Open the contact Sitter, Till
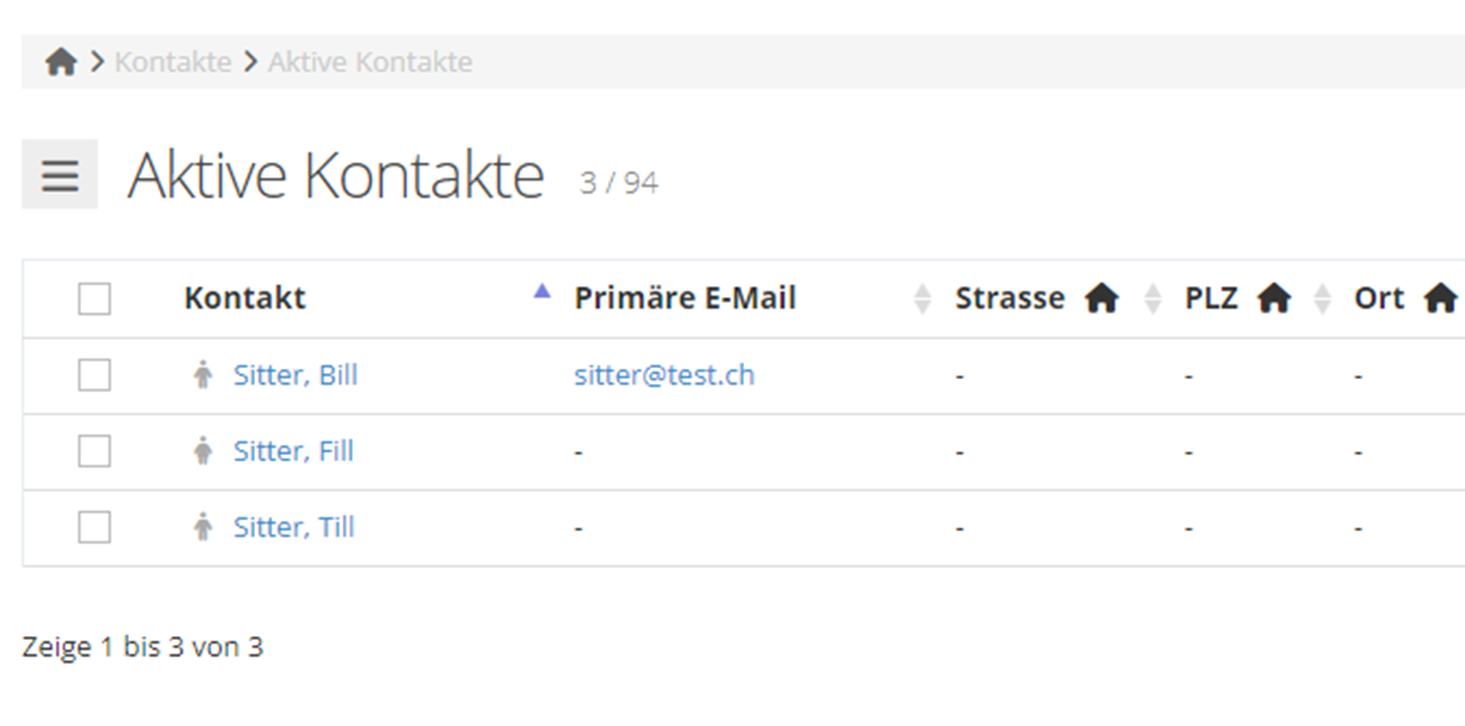The image size is (1465, 726). click(294, 527)
